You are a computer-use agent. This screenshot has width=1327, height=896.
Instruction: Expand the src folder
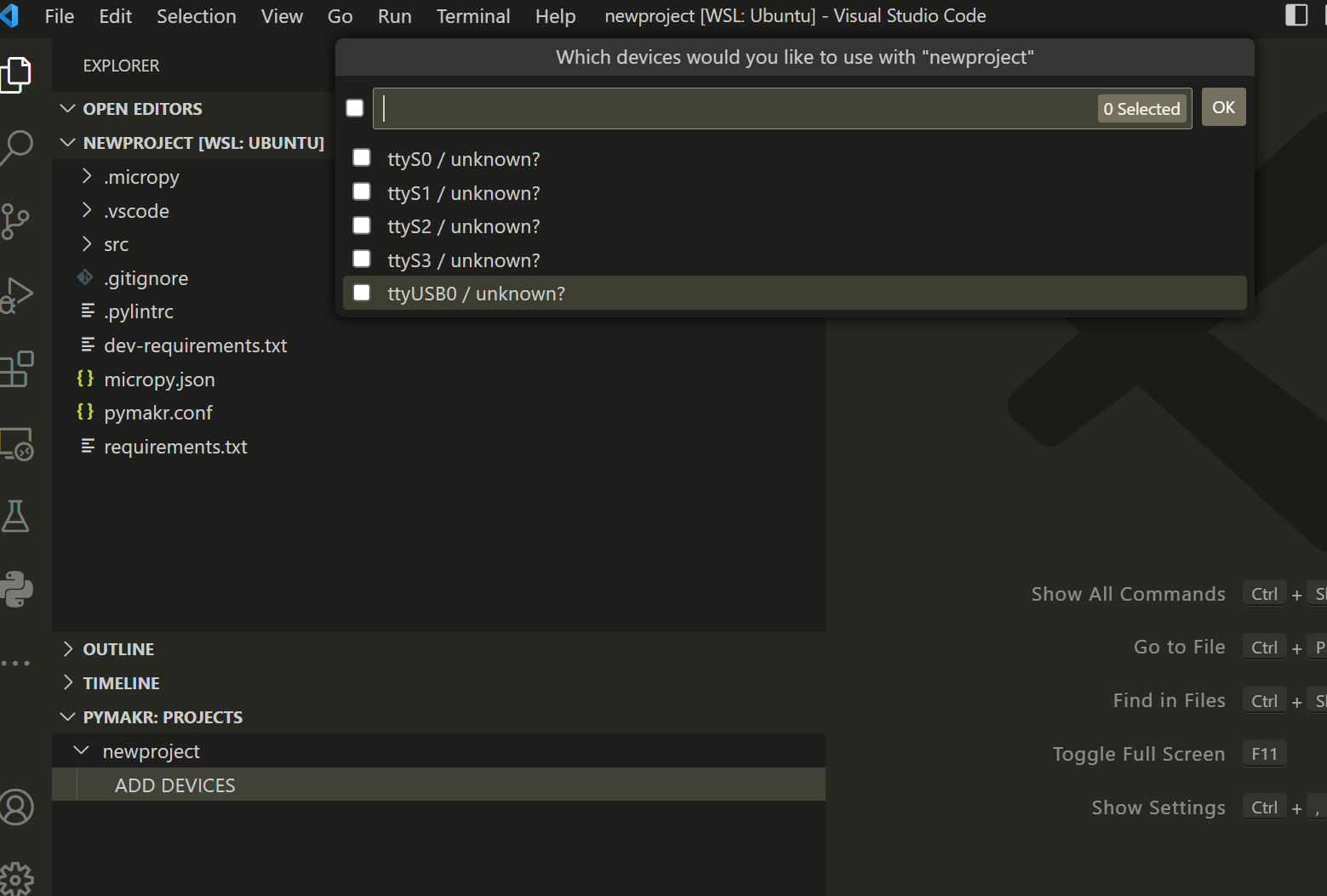(87, 243)
